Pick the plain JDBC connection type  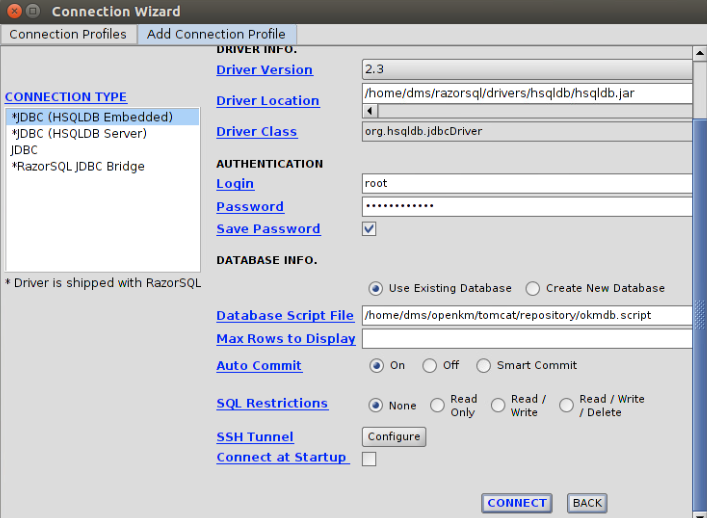[24, 150]
